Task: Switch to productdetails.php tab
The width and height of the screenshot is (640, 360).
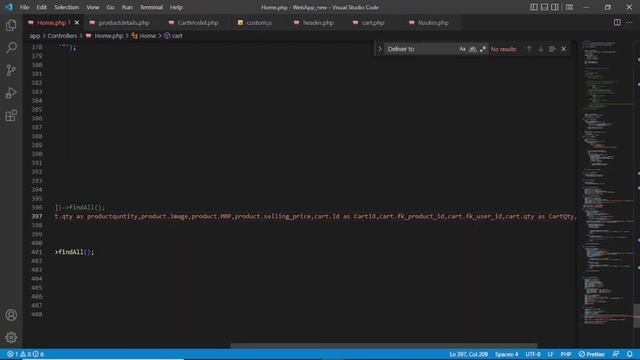Action: (x=124, y=23)
